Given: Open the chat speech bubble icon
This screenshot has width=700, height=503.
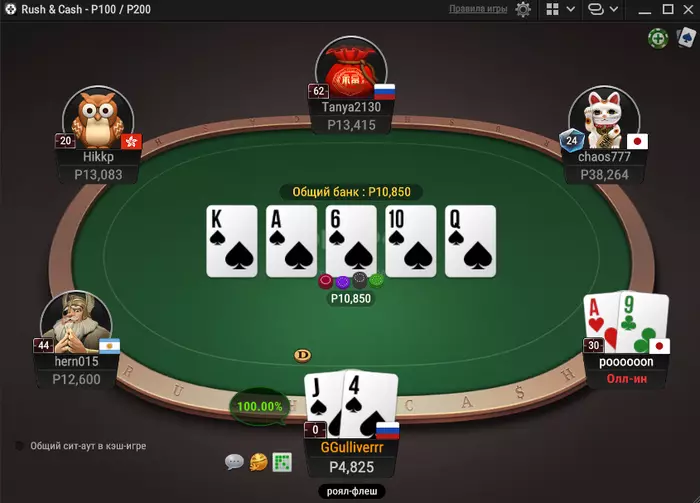Looking at the screenshot, I should (234, 462).
